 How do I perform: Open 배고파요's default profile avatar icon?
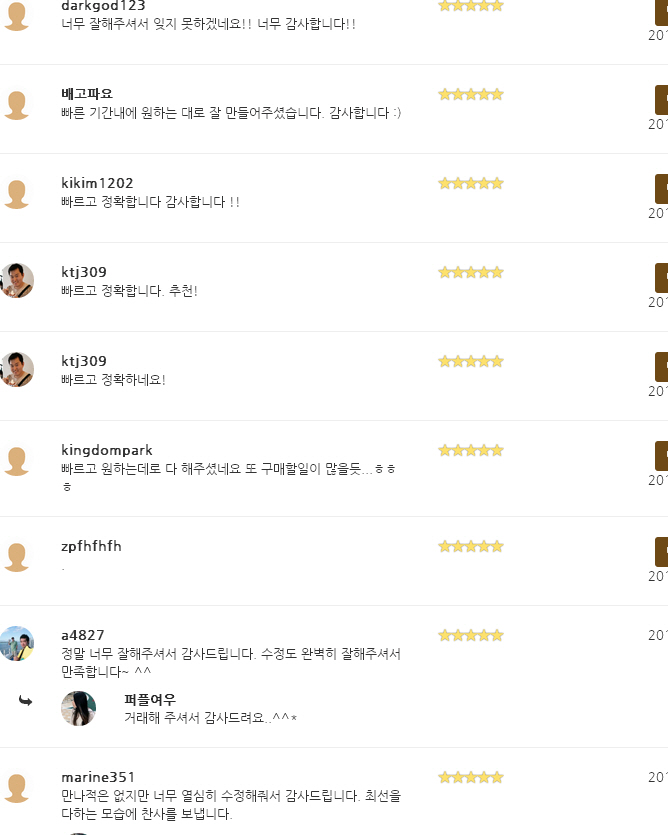click(x=17, y=105)
